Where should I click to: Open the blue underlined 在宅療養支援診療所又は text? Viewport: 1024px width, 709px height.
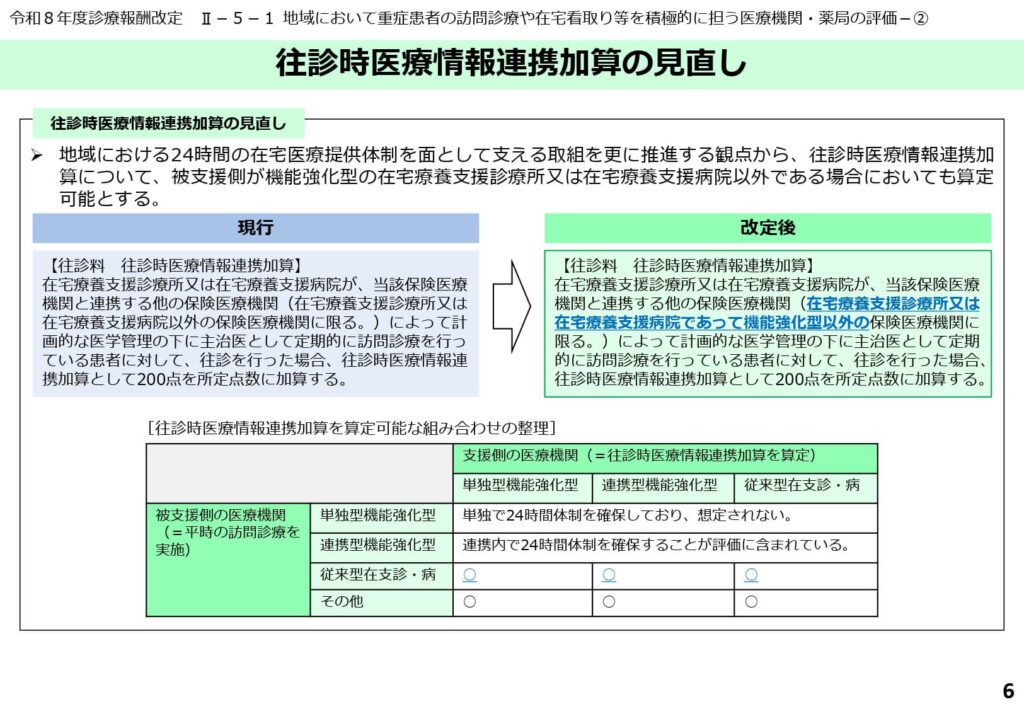893,303
